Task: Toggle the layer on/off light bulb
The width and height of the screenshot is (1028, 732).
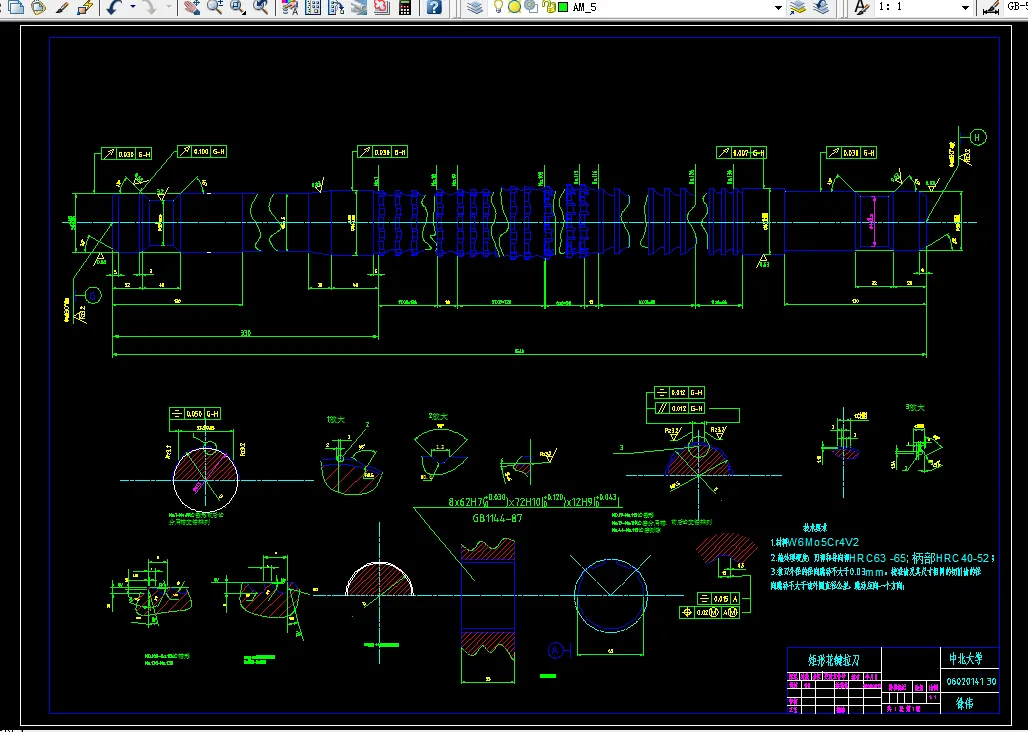Action: [x=498, y=7]
